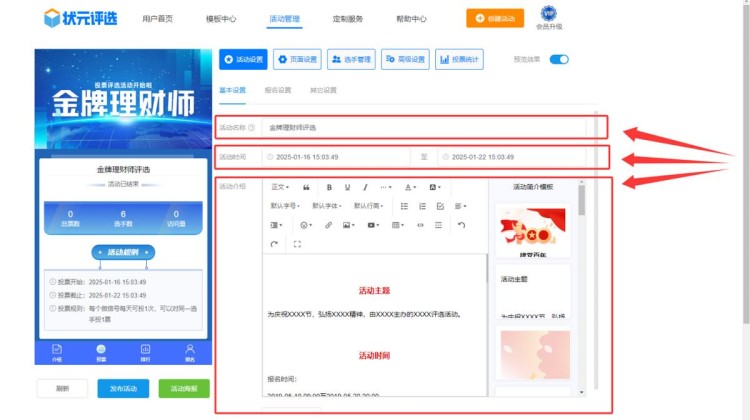
Task: Tap the 报名 sign-up icon in preview
Action: point(189,351)
